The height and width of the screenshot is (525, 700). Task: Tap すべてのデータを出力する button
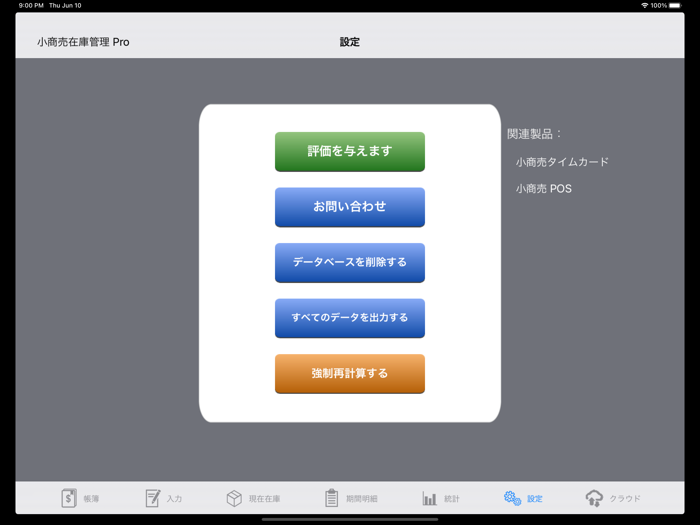click(x=350, y=318)
